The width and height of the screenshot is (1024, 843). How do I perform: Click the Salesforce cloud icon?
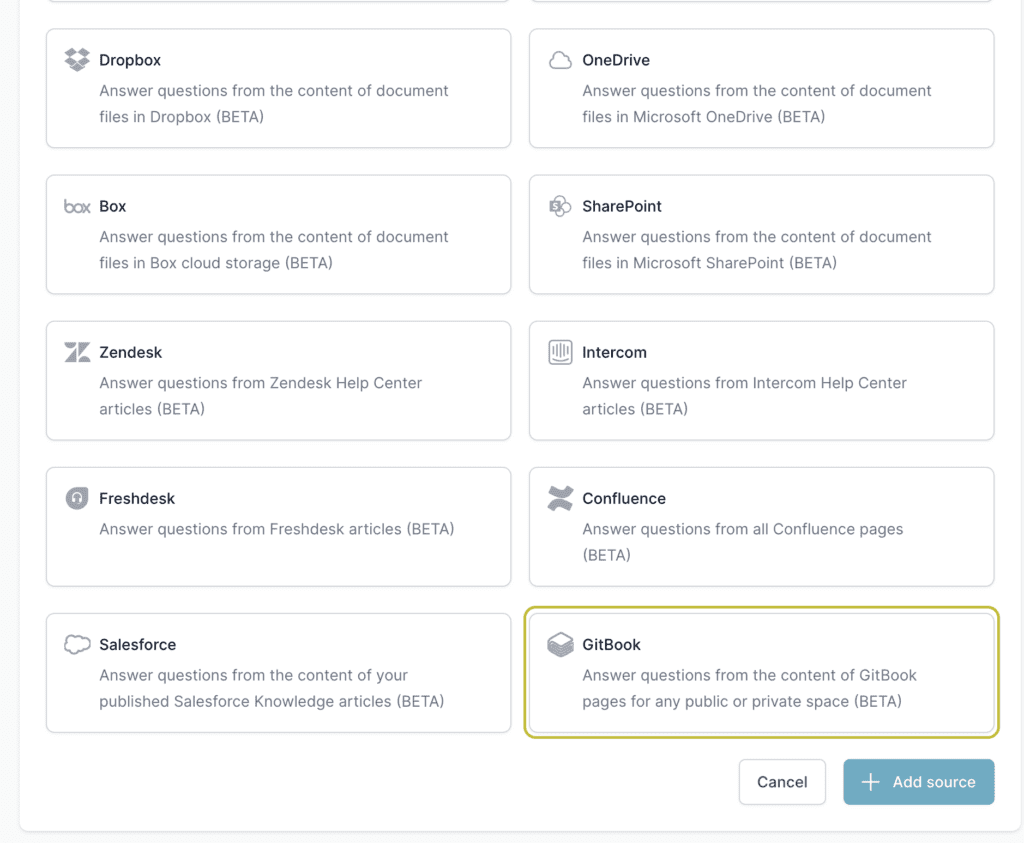click(x=77, y=645)
